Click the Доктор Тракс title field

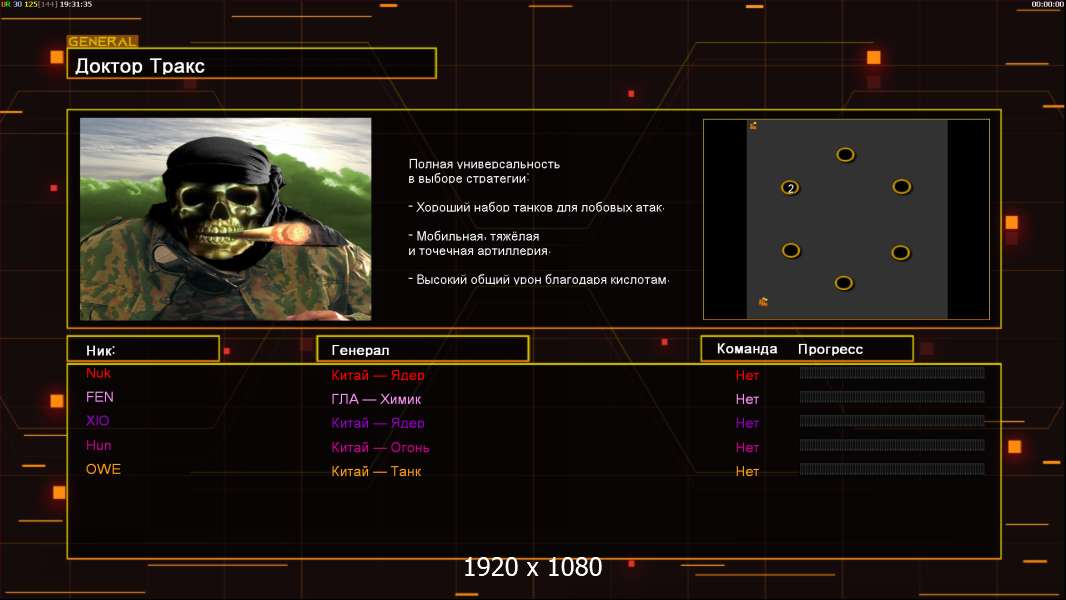click(x=251, y=65)
